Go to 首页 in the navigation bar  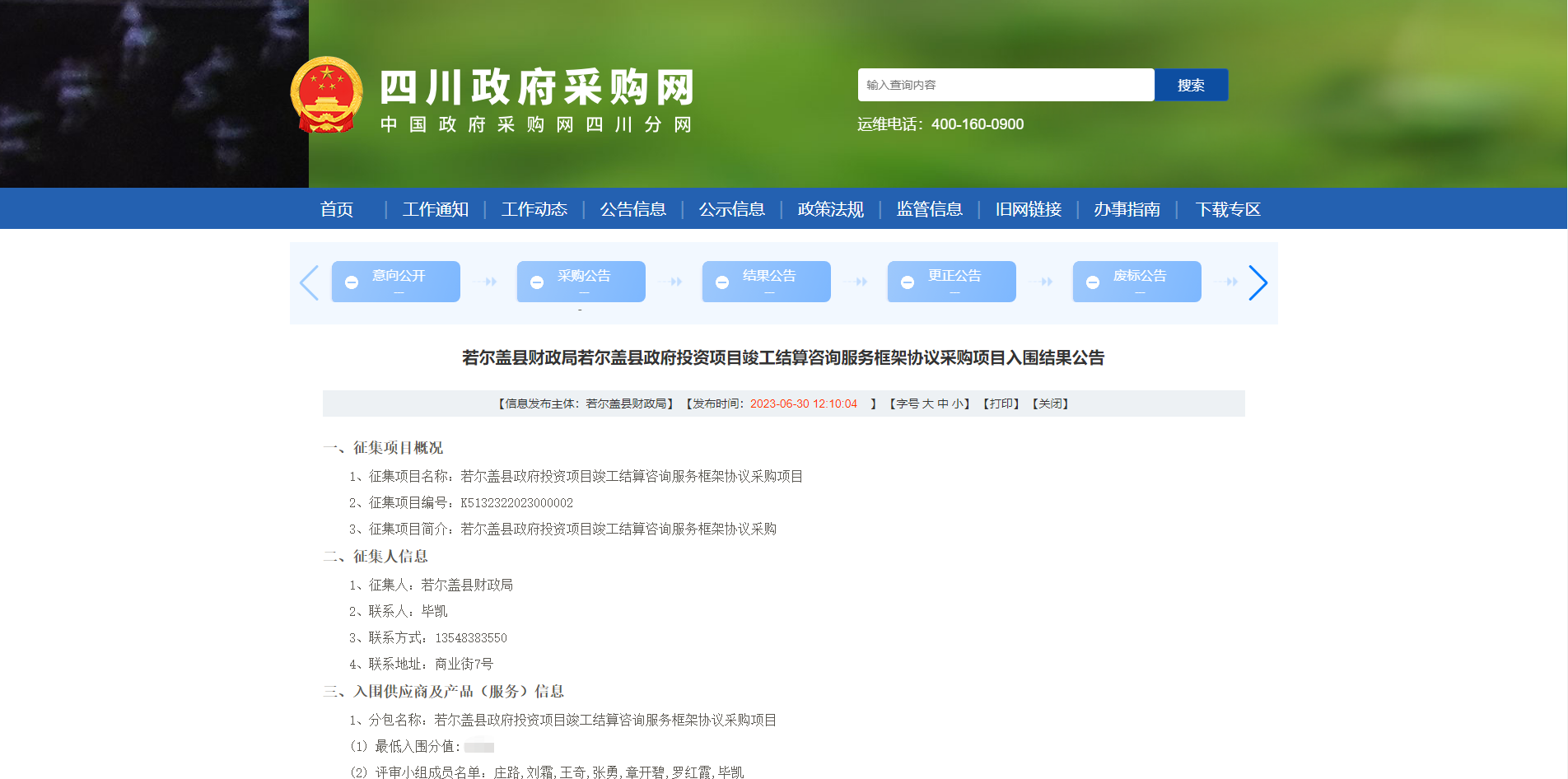(337, 209)
